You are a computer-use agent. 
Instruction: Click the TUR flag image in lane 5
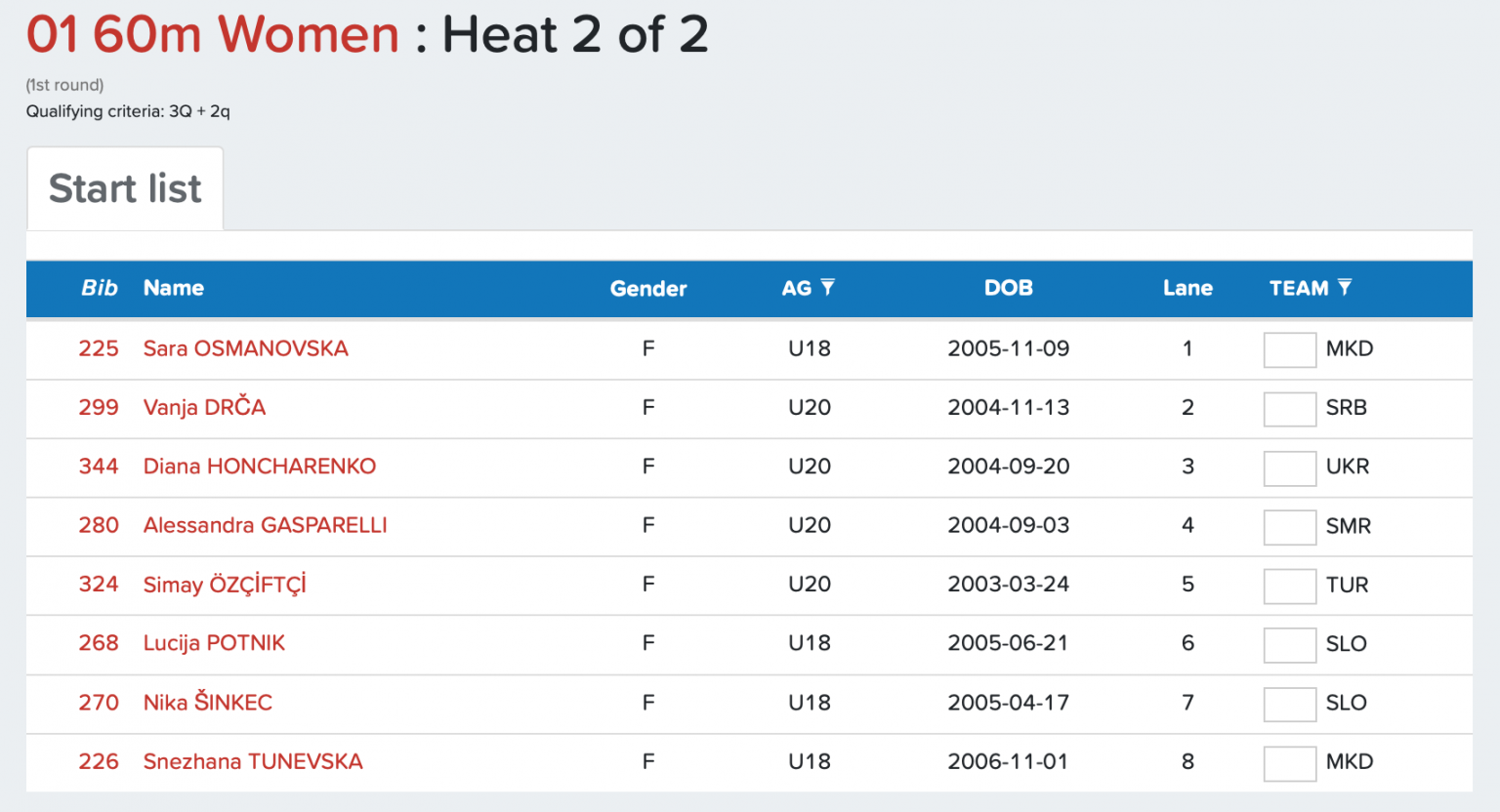point(1289,586)
